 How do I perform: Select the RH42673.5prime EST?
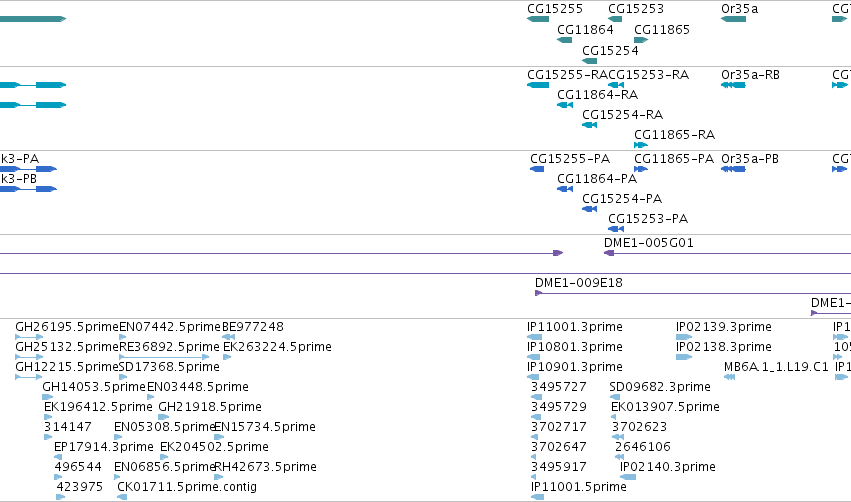[x=219, y=477]
